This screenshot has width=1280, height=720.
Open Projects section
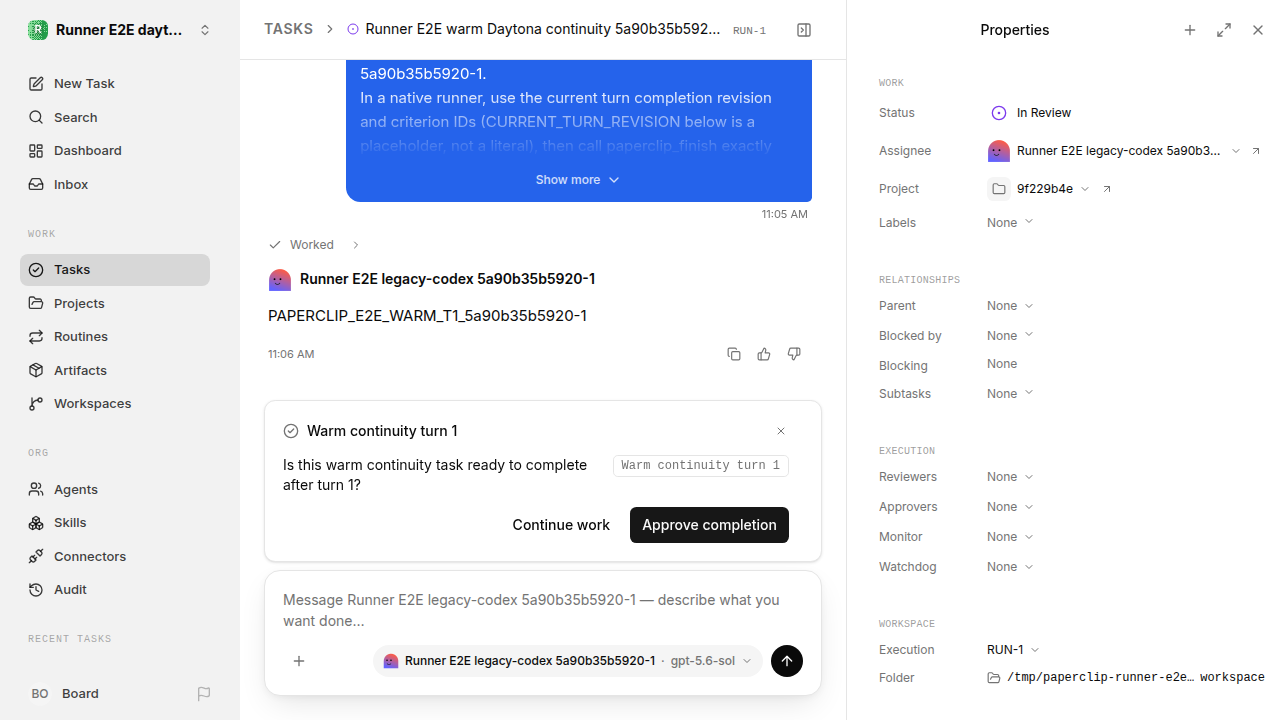pos(115,303)
